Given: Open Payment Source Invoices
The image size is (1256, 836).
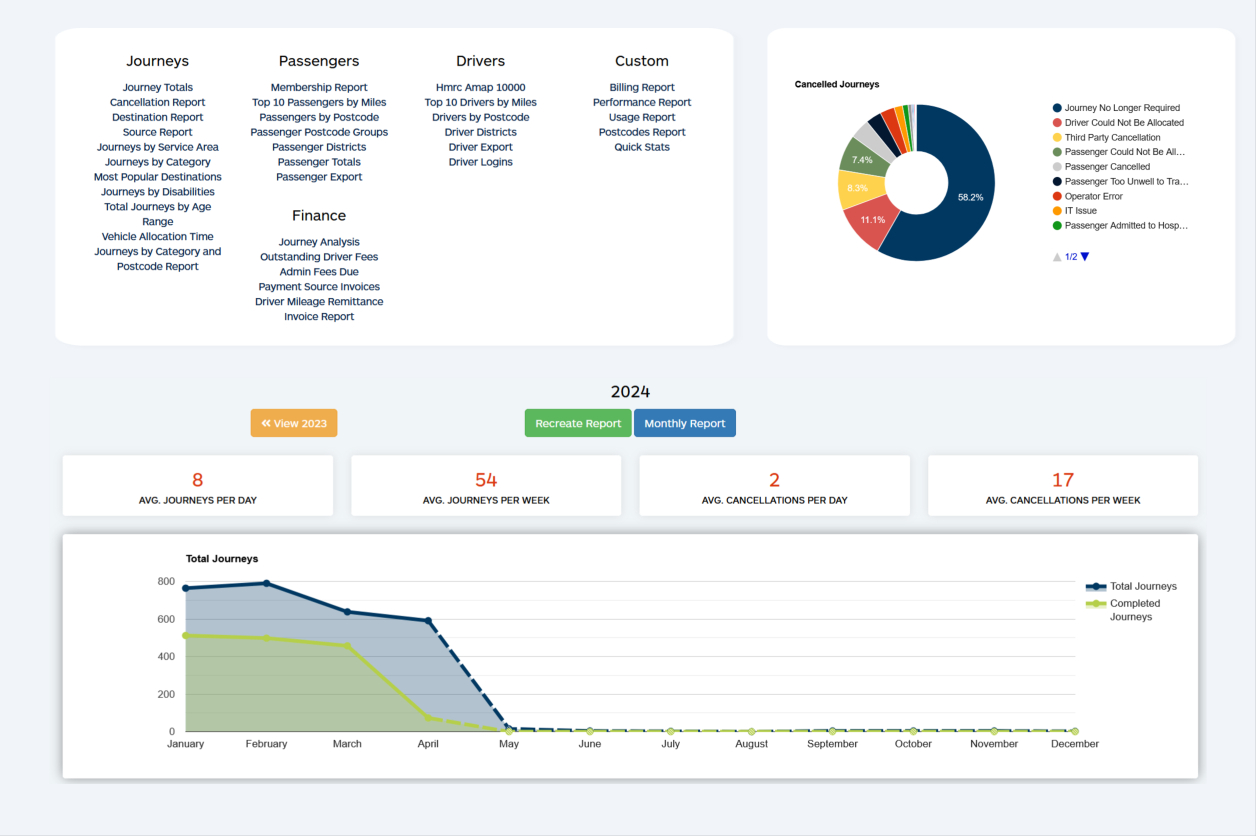Looking at the screenshot, I should point(319,286).
